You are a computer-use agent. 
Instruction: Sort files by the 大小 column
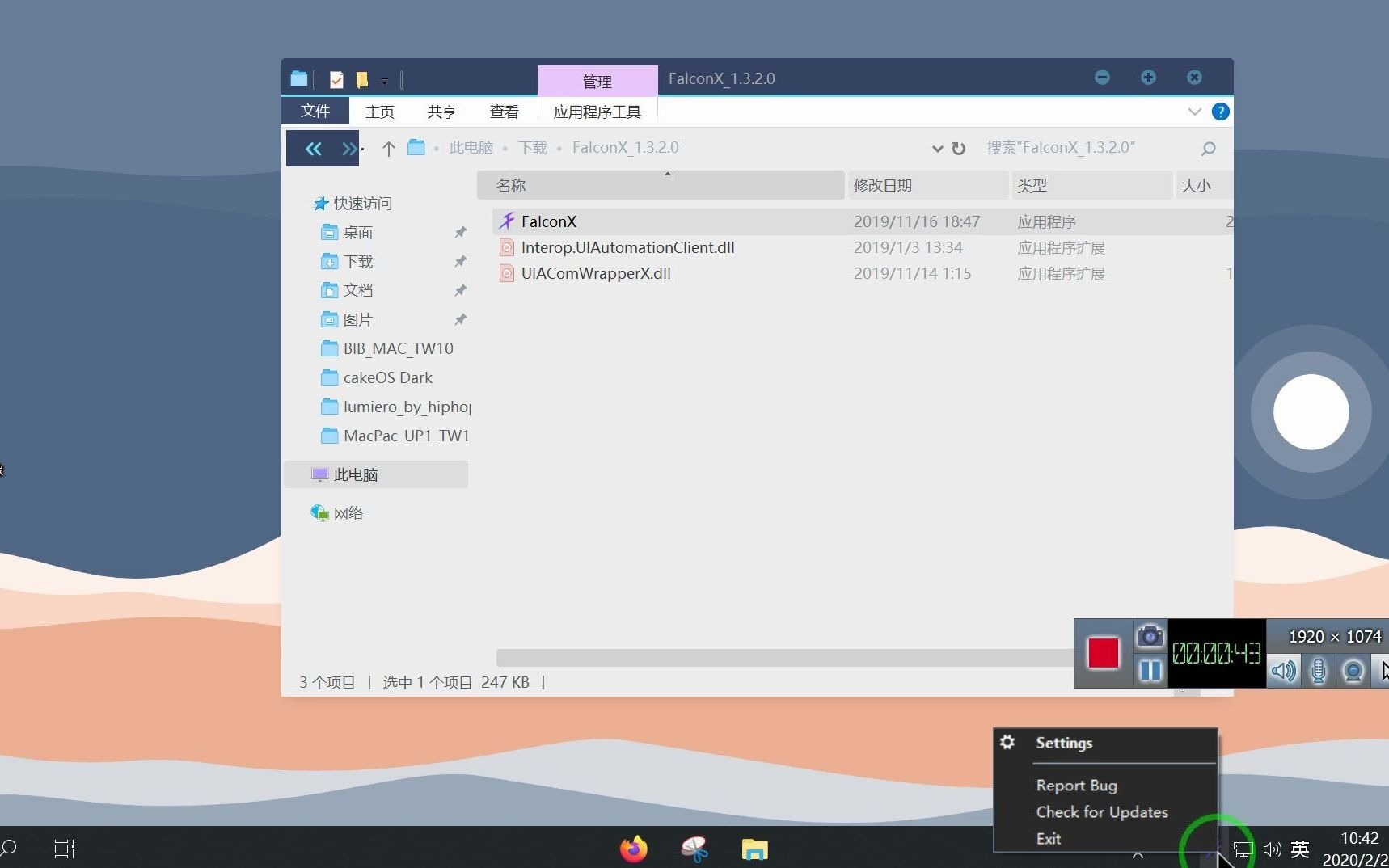(x=1204, y=185)
